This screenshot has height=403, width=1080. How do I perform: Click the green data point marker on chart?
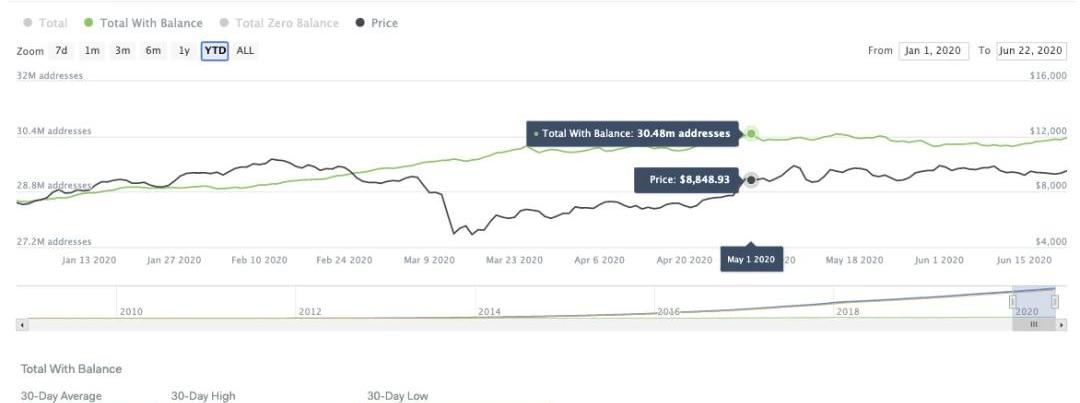[x=751, y=133]
